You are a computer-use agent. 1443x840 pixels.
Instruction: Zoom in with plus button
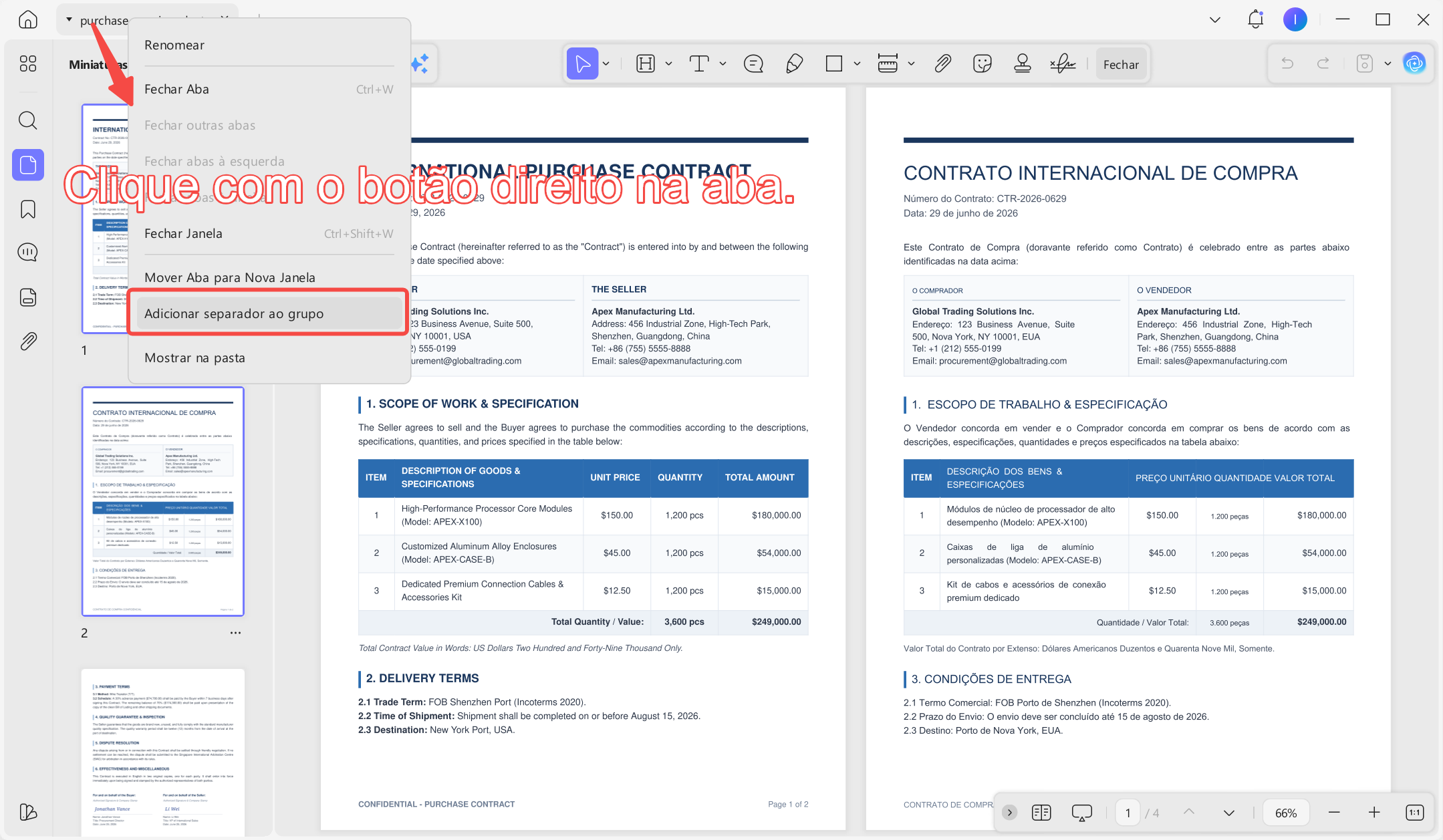click(1374, 813)
